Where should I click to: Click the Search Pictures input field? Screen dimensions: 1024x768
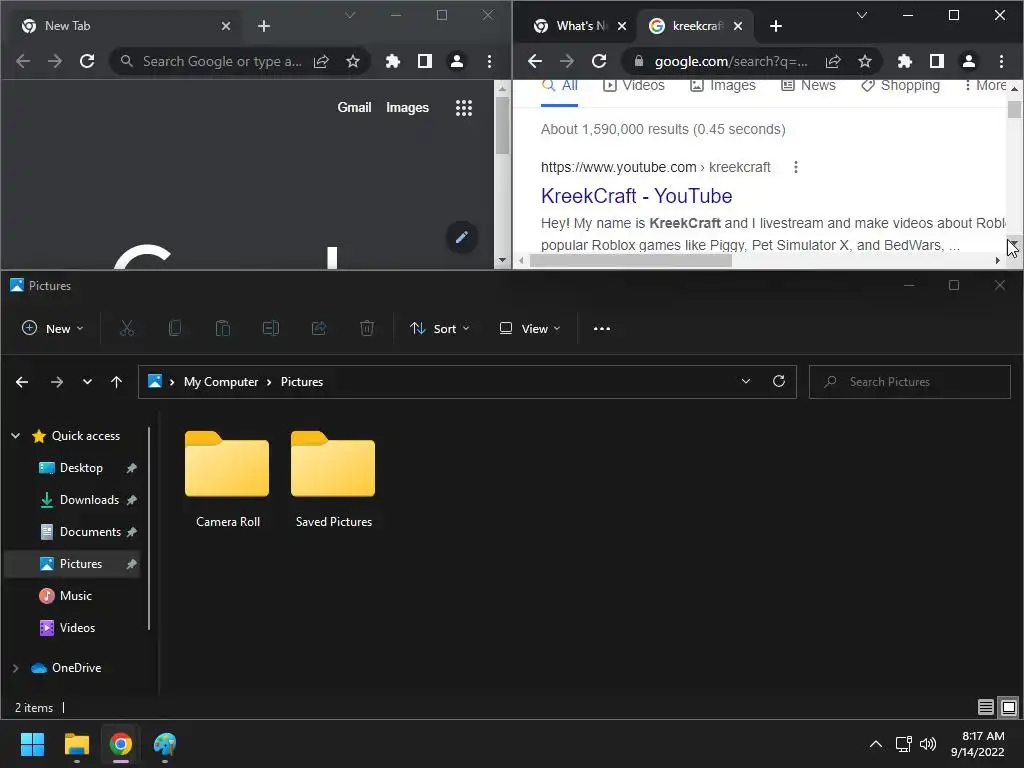coord(909,381)
